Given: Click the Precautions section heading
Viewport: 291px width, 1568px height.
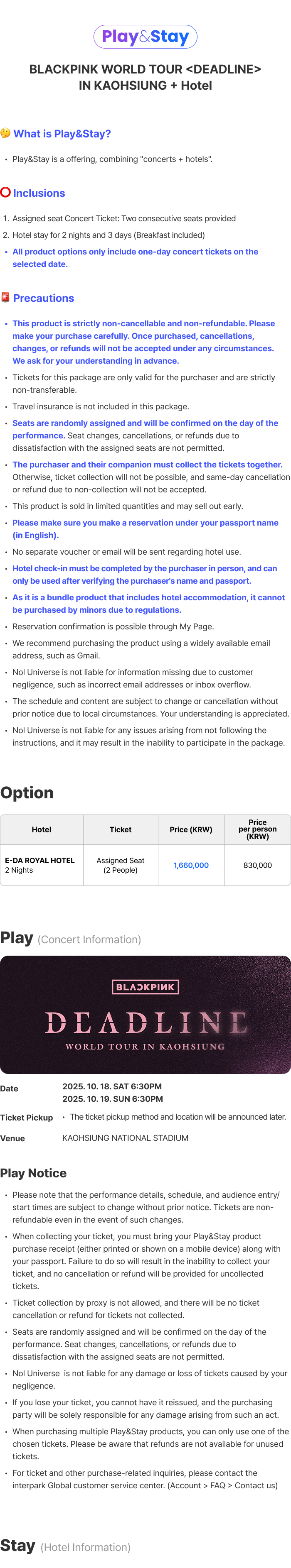Looking at the screenshot, I should [43, 298].
